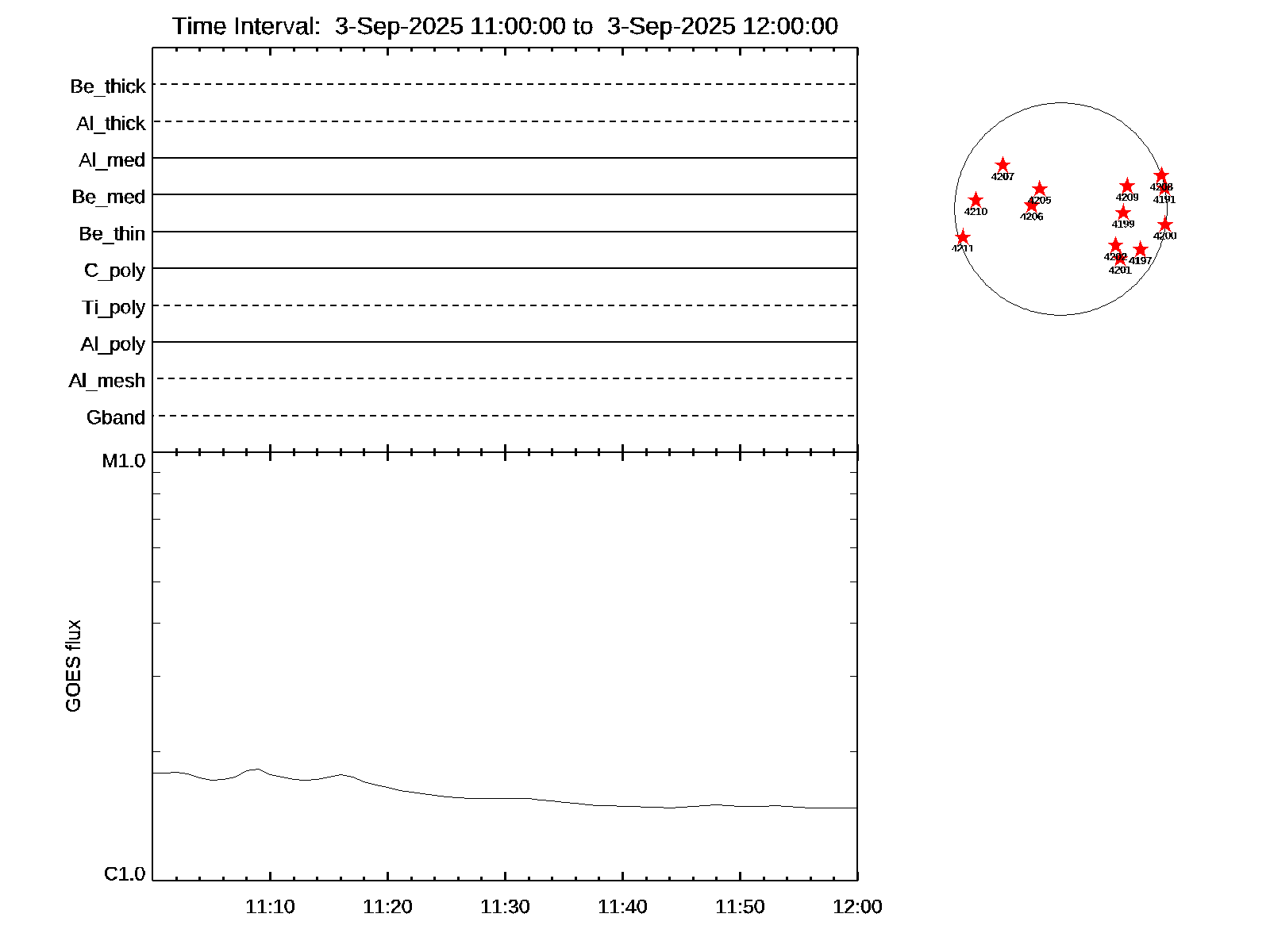Click the red star for region 4199

coord(1123,213)
